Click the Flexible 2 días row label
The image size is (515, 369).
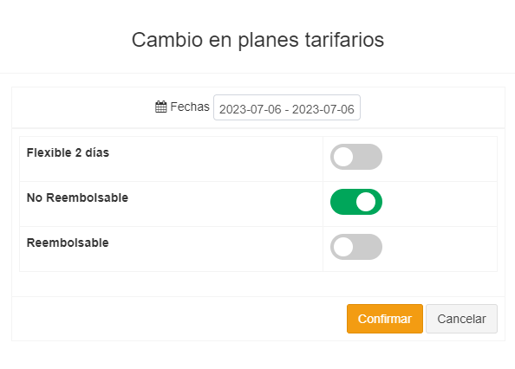(68, 153)
